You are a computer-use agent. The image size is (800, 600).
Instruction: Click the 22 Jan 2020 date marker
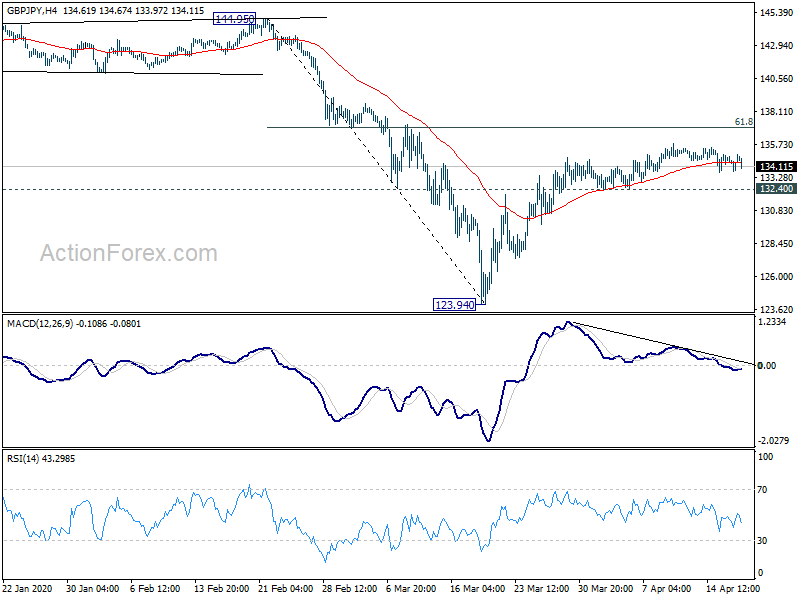pyautogui.click(x=27, y=589)
